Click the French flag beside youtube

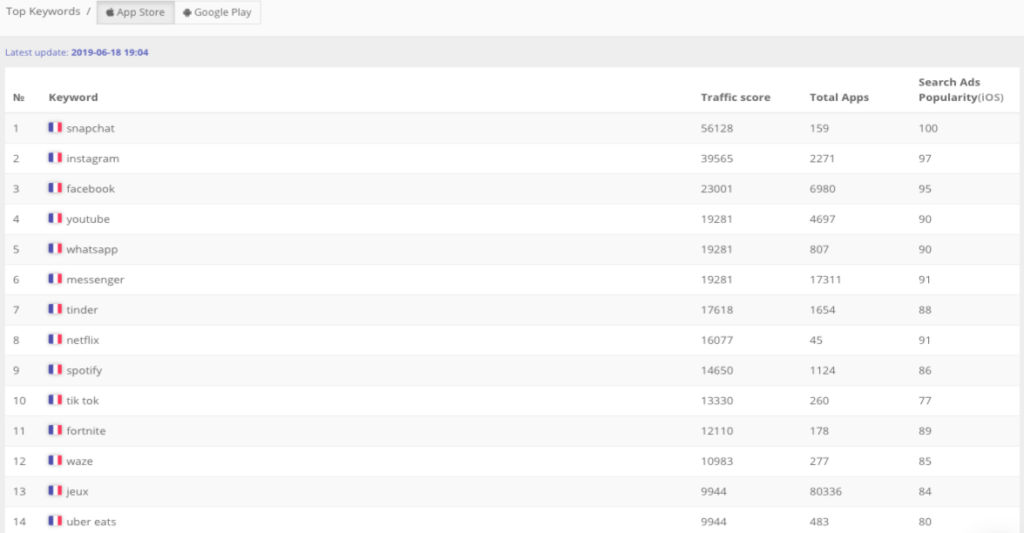pyautogui.click(x=55, y=218)
